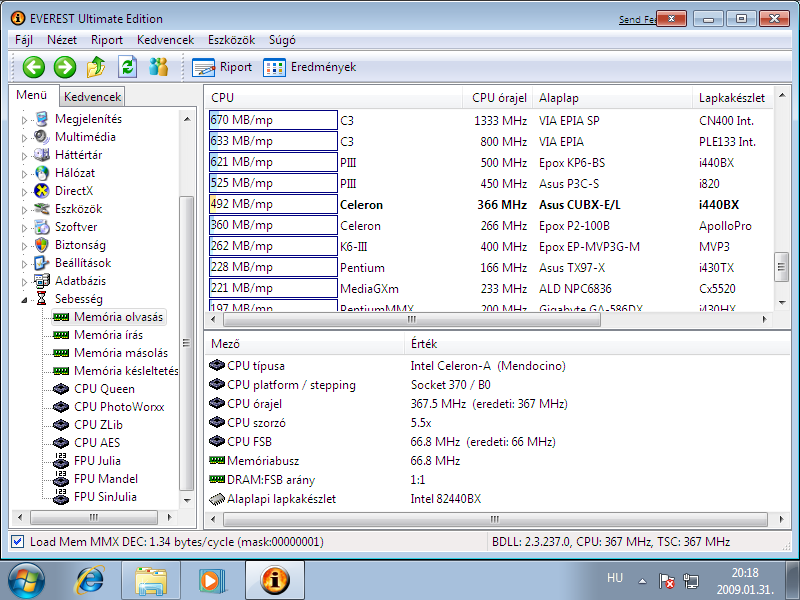Image resolution: width=800 pixels, height=600 pixels.
Task: Select CPU AES benchmark
Action: coord(97,442)
